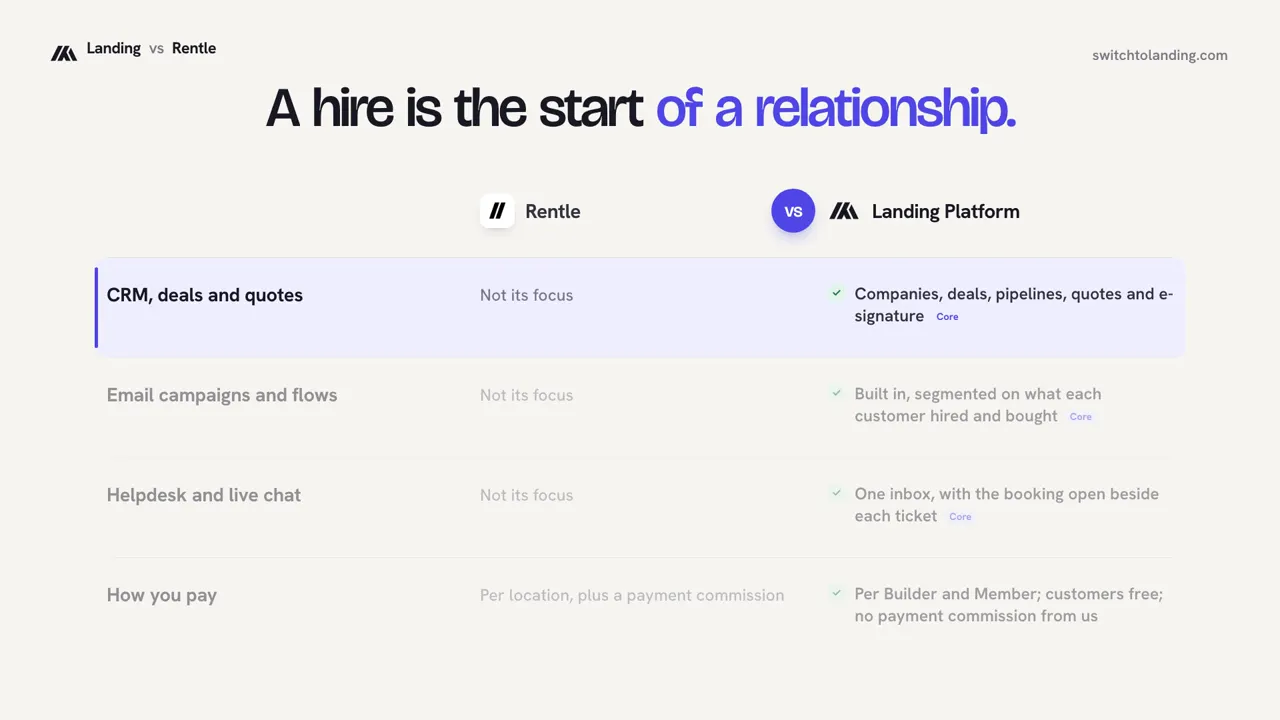1280x720 pixels.
Task: Click the purple active-row indicator bar
Action: [x=96, y=307]
